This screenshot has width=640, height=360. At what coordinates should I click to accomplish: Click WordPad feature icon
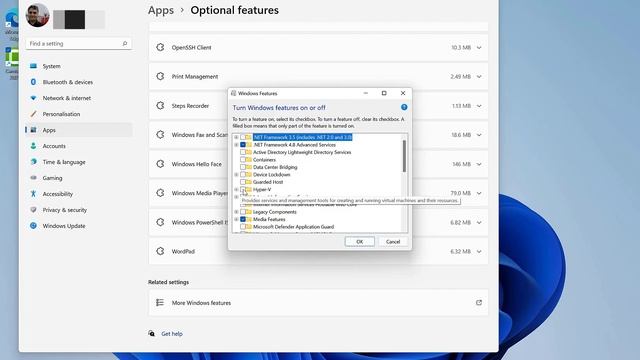tap(160, 251)
